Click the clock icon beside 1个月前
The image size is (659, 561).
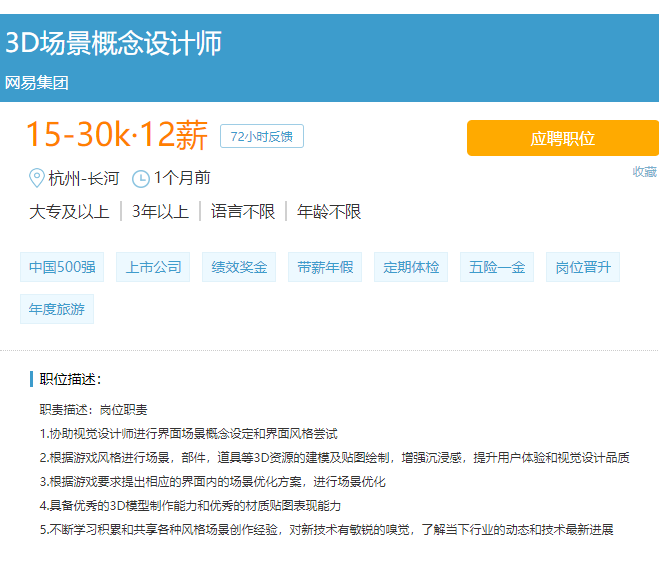(x=141, y=179)
